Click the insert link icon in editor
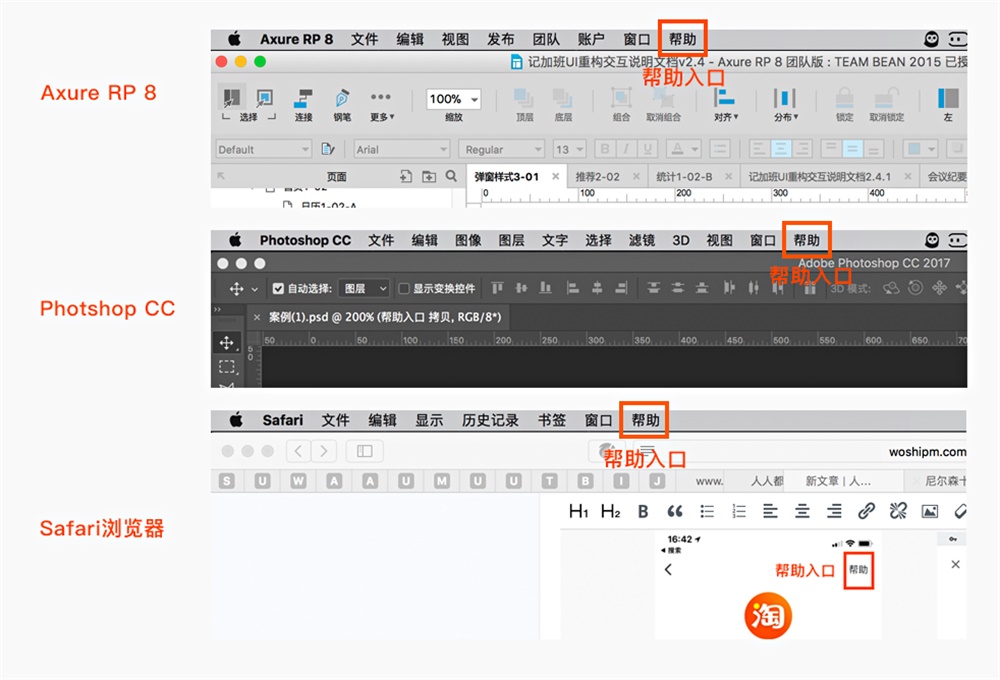The image size is (1000, 680). [x=866, y=510]
